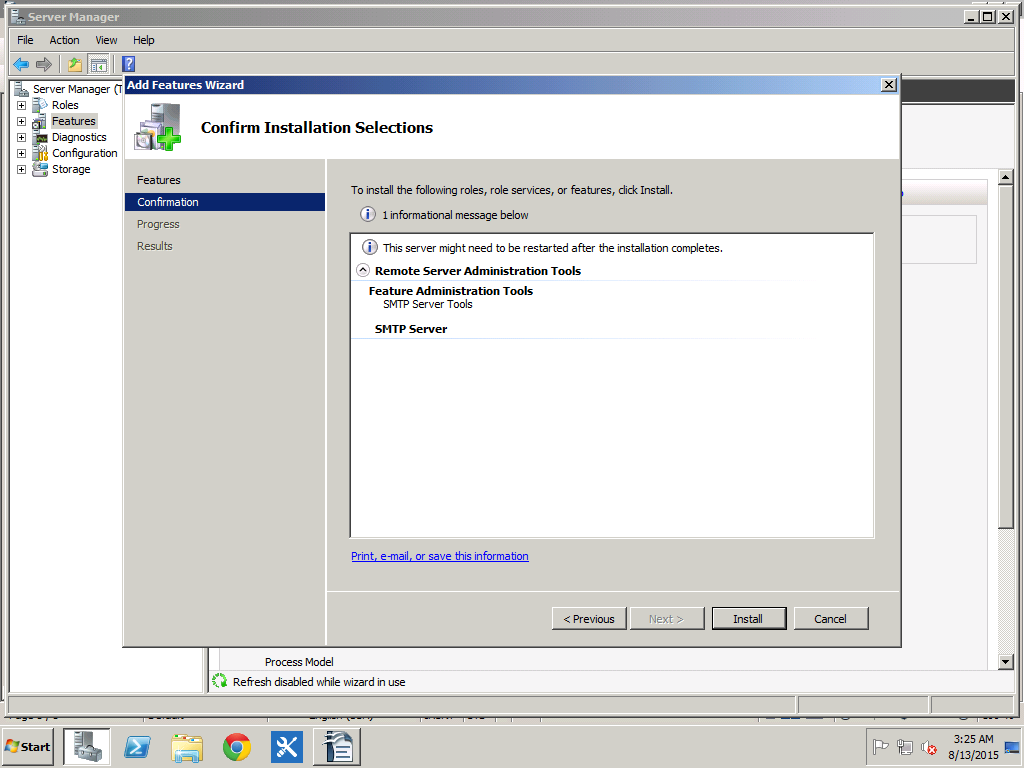Click the Up one level folder icon
Screen dimensions: 1024x768
click(75, 64)
